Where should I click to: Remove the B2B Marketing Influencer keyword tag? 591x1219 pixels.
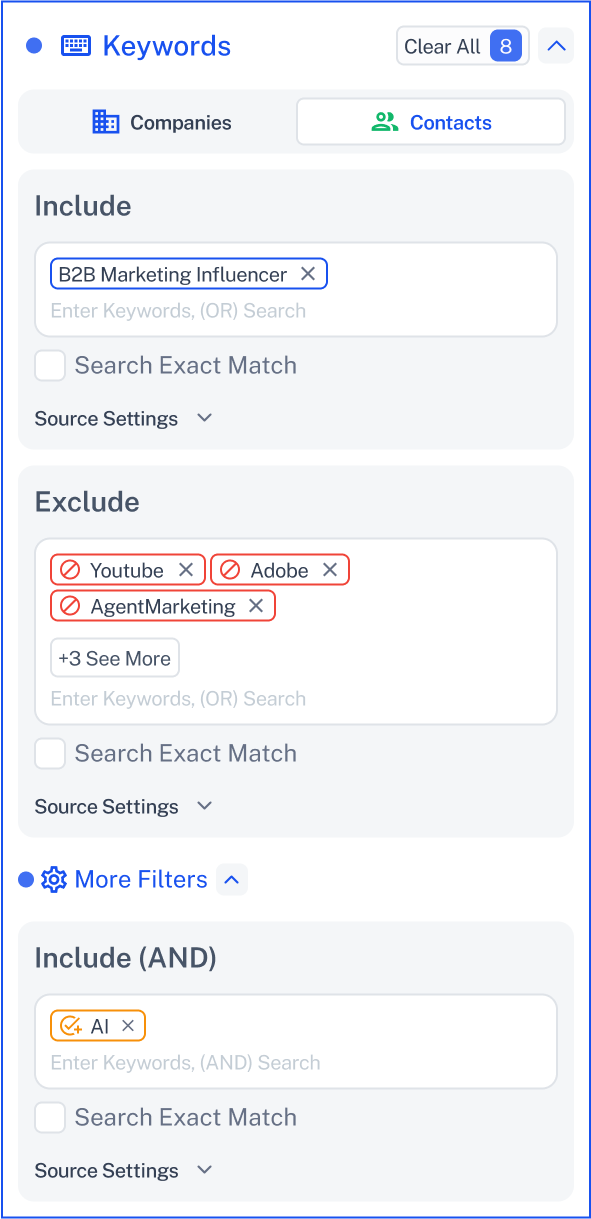tap(308, 274)
